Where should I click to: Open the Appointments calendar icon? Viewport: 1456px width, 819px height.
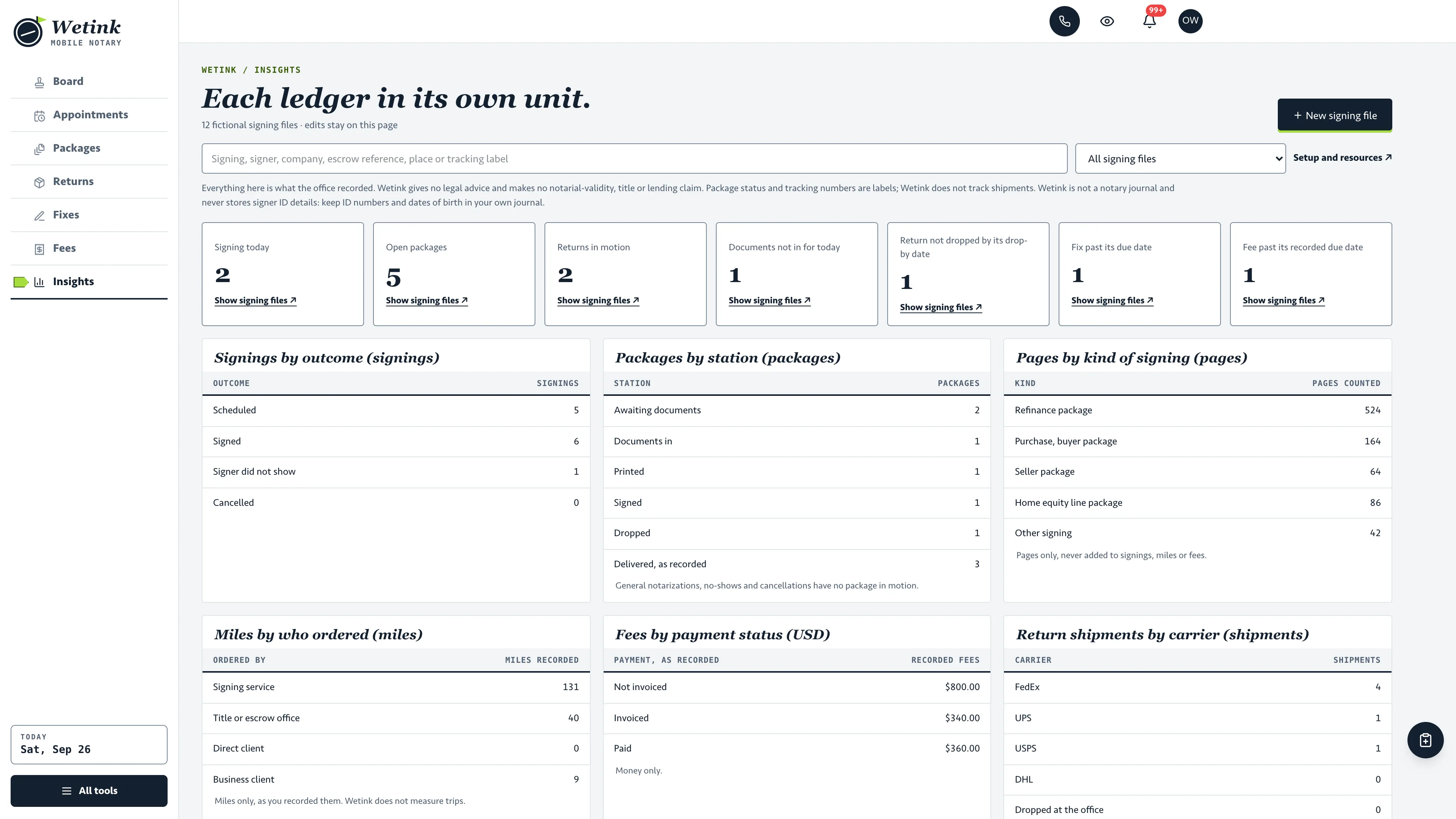(39, 116)
